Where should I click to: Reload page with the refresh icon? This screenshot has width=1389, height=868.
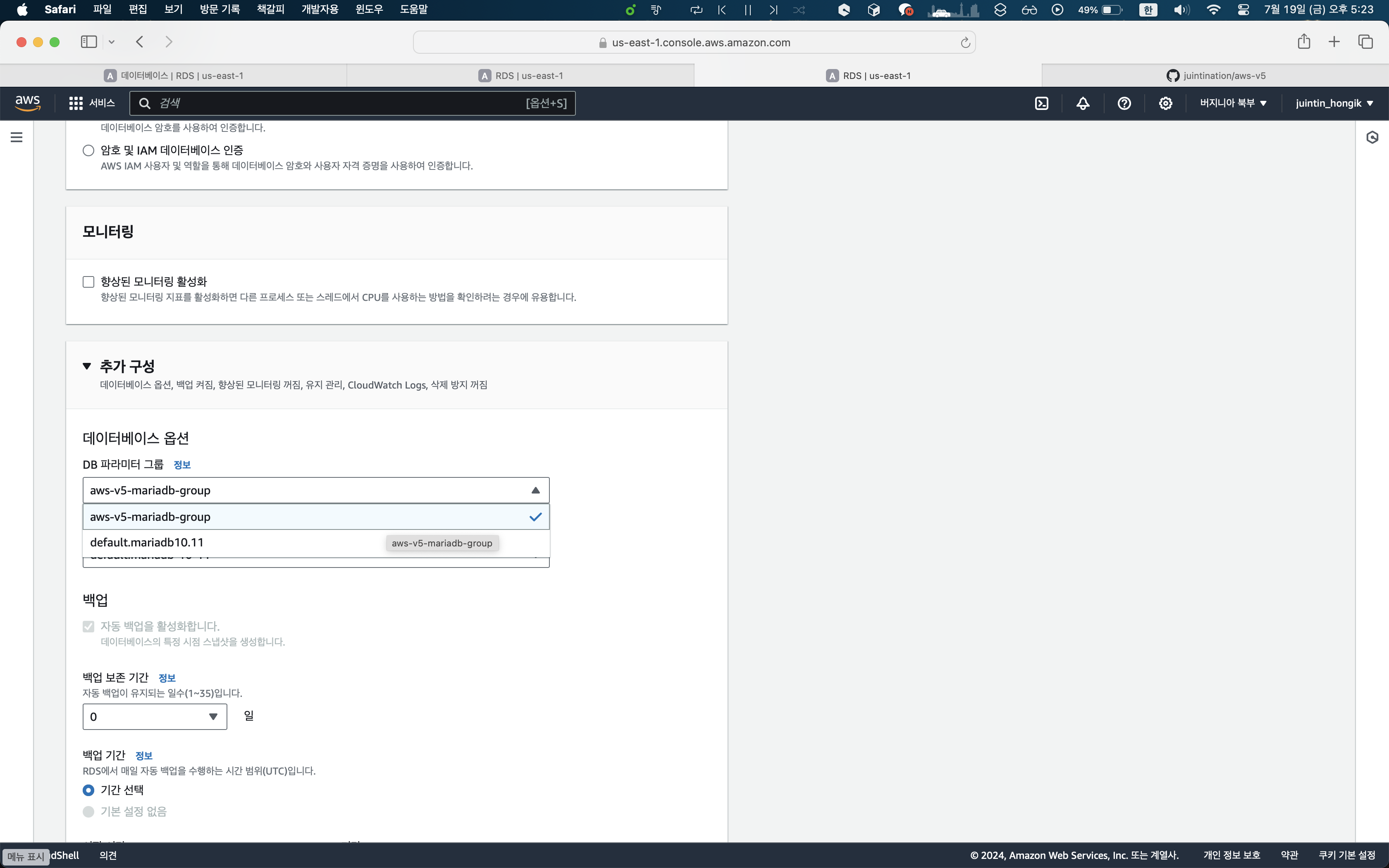pos(965,43)
